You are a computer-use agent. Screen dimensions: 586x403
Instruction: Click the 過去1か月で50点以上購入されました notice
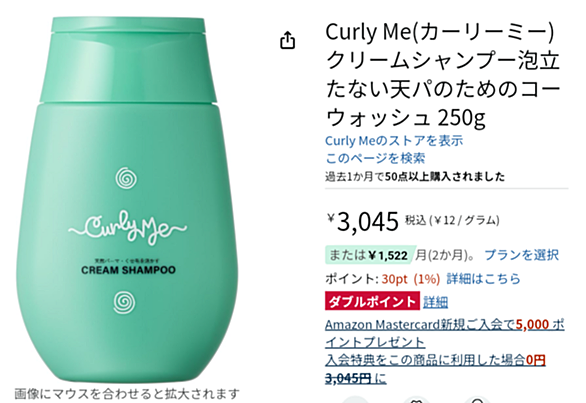(415, 176)
